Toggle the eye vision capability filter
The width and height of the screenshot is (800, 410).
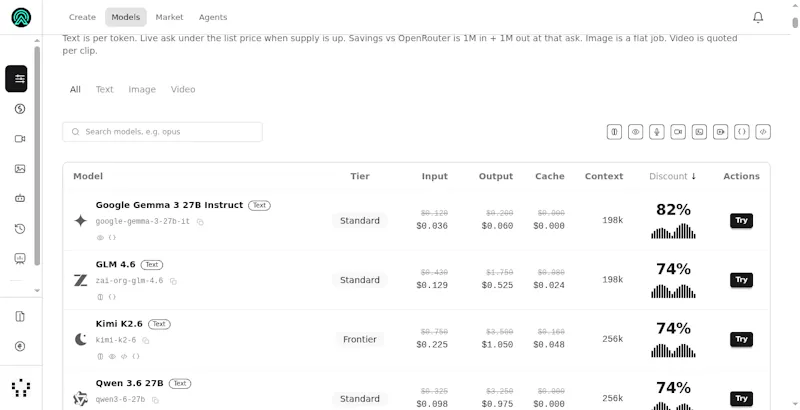(x=635, y=132)
